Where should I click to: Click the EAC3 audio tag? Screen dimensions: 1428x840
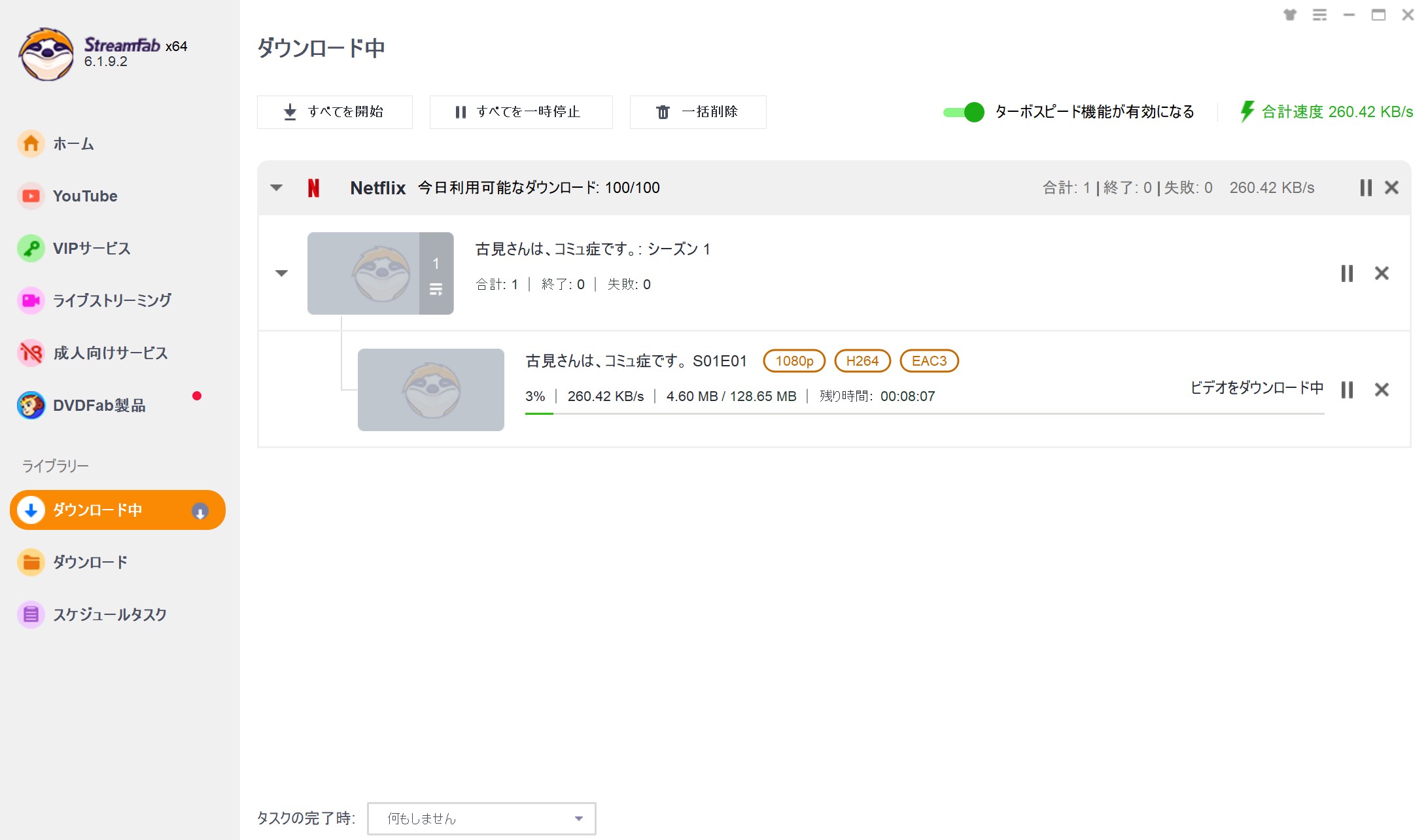tap(930, 361)
